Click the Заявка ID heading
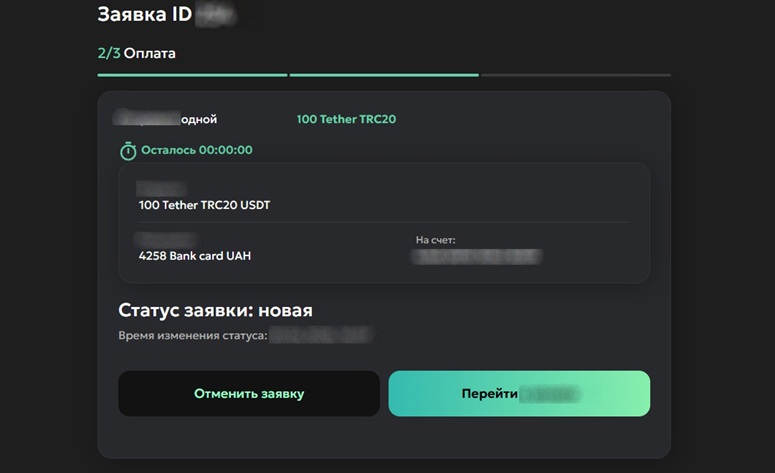The image size is (775, 473). 145,15
